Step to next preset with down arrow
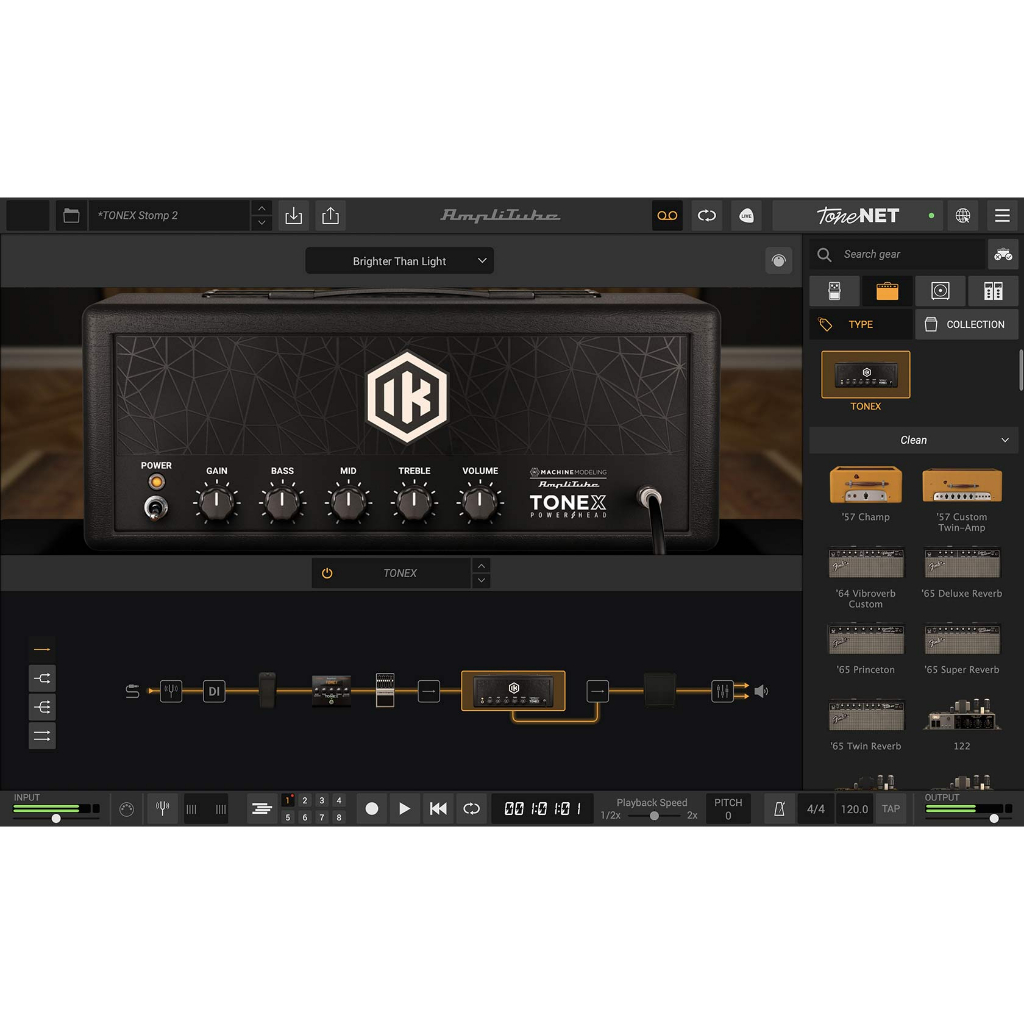The image size is (1024, 1024). [262, 223]
